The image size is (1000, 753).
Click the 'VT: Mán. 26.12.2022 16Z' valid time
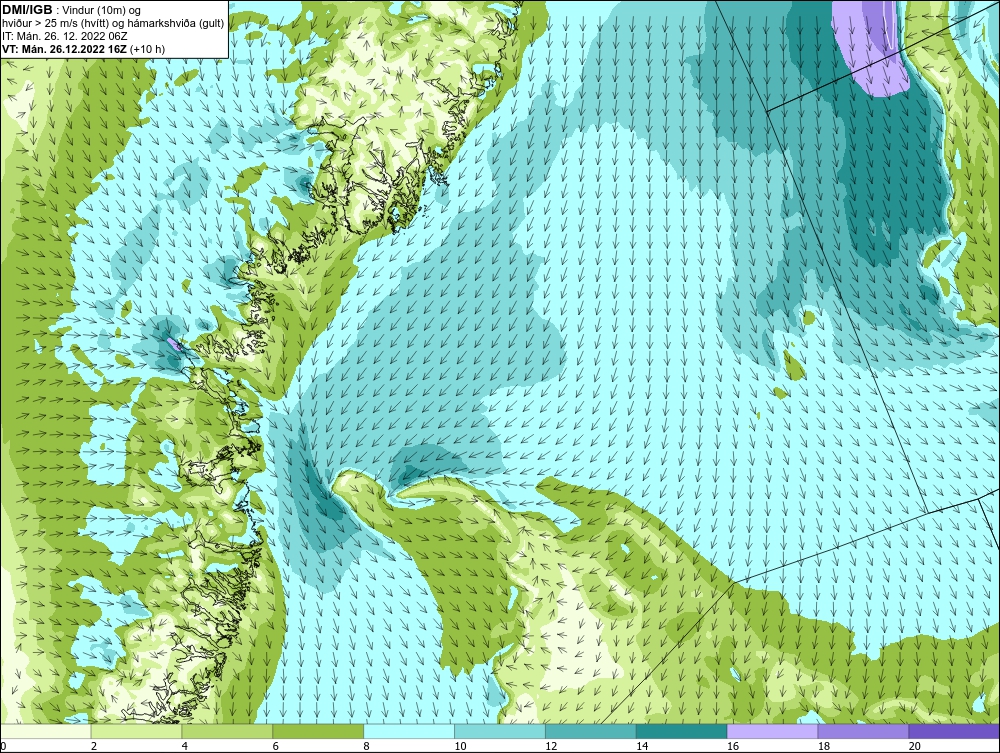coord(64,49)
